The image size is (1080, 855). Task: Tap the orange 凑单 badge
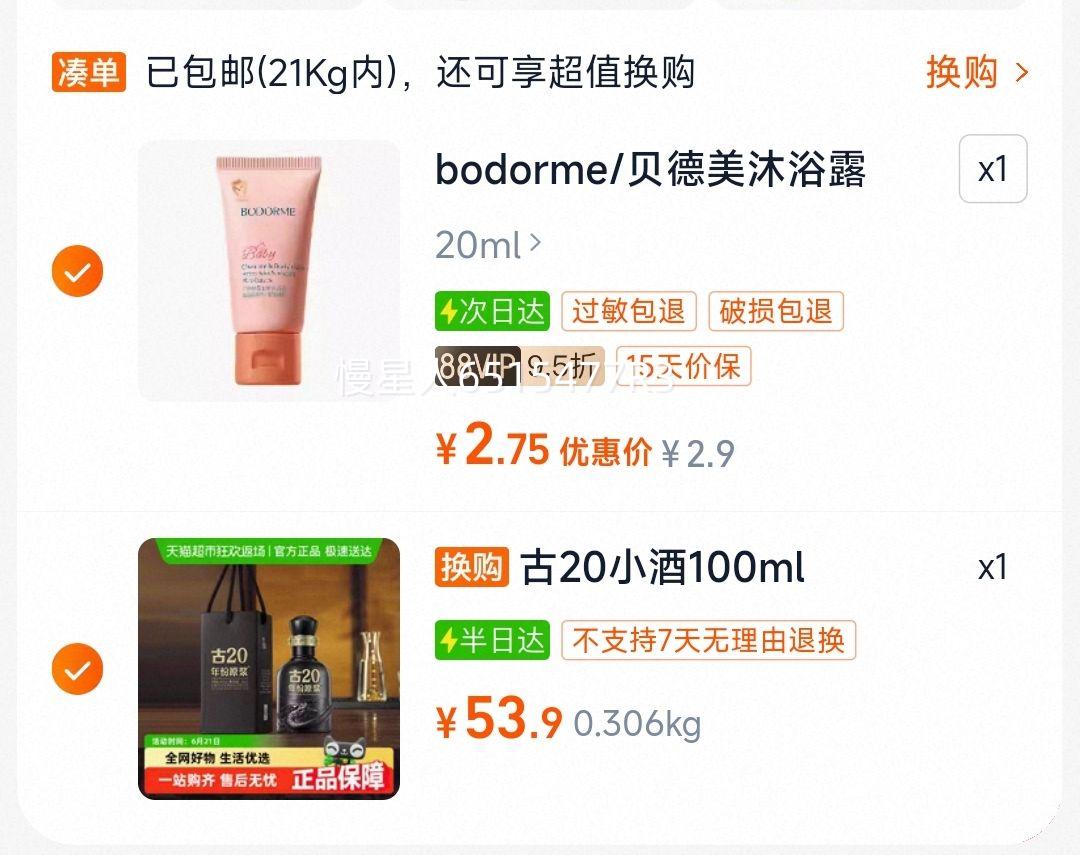pos(88,72)
